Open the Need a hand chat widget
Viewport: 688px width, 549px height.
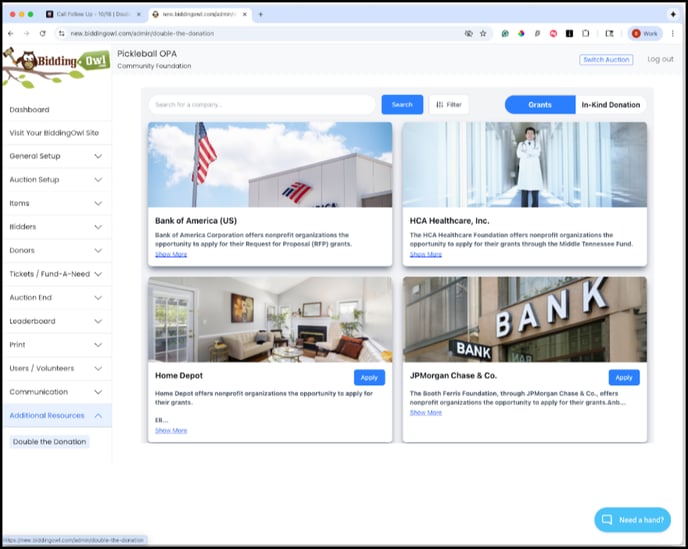click(x=632, y=520)
